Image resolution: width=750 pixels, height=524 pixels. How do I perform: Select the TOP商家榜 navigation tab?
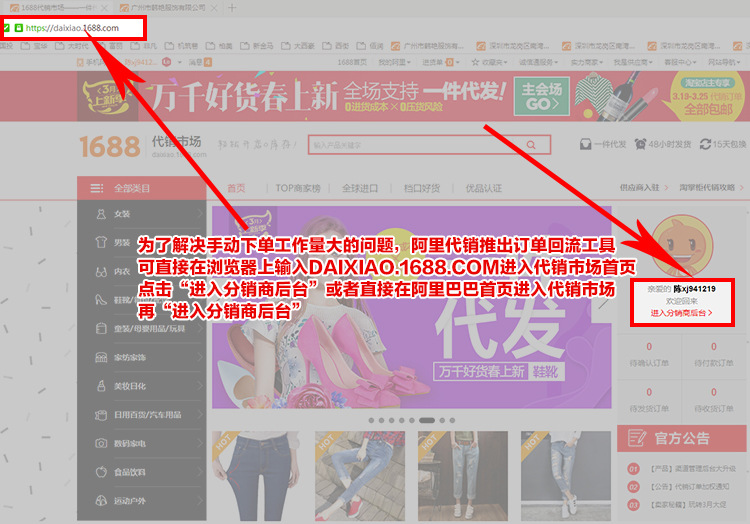298,188
